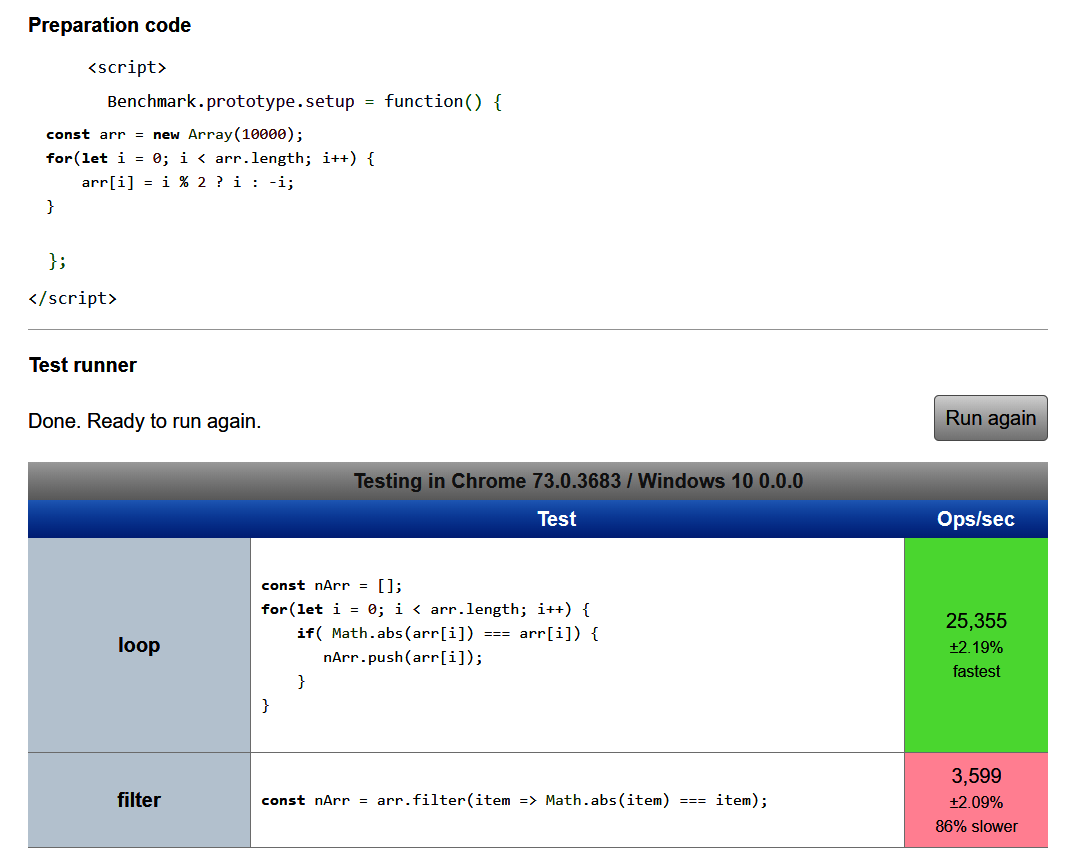This screenshot has height=848, width=1075.
Task: Click the new Array(10000) declaration line
Action: (x=174, y=134)
